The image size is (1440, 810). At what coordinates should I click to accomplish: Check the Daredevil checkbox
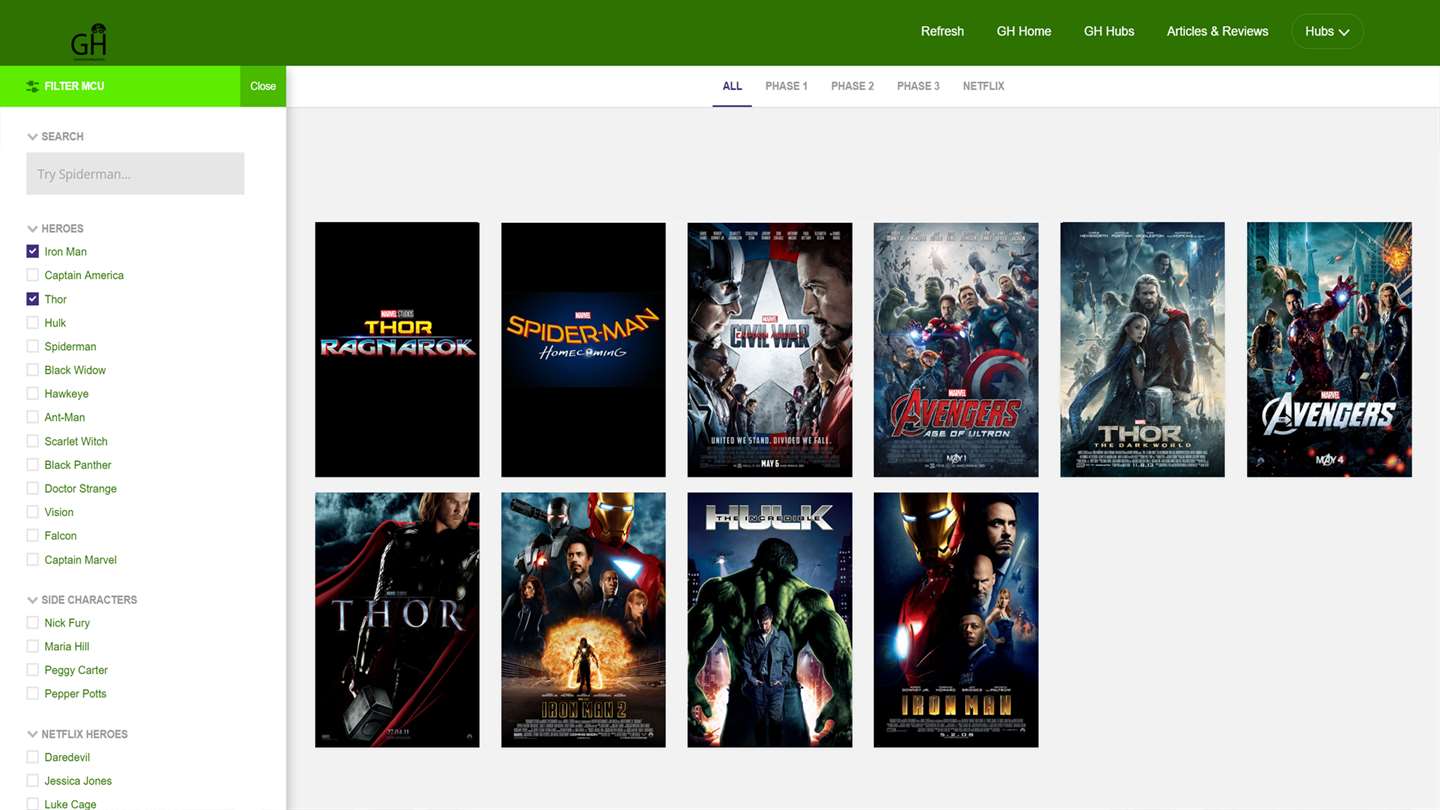click(33, 757)
